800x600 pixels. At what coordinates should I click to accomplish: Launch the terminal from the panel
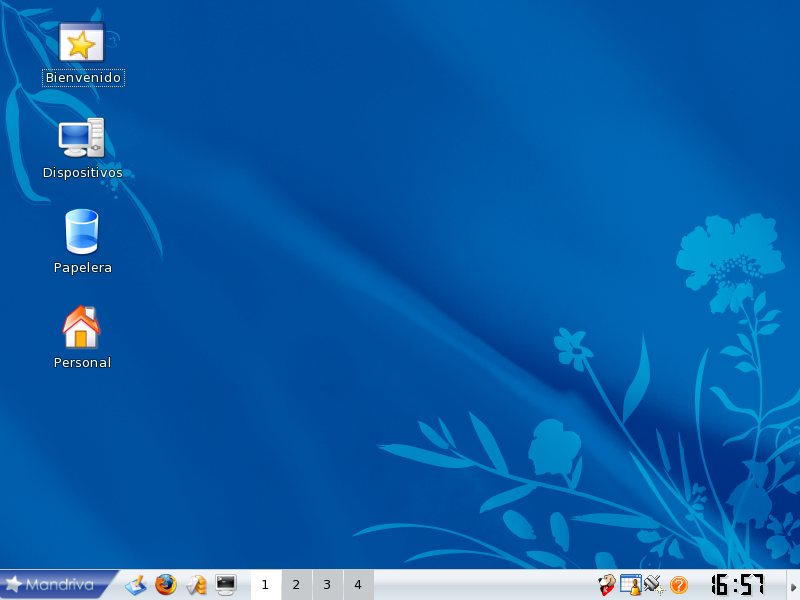tap(226, 585)
